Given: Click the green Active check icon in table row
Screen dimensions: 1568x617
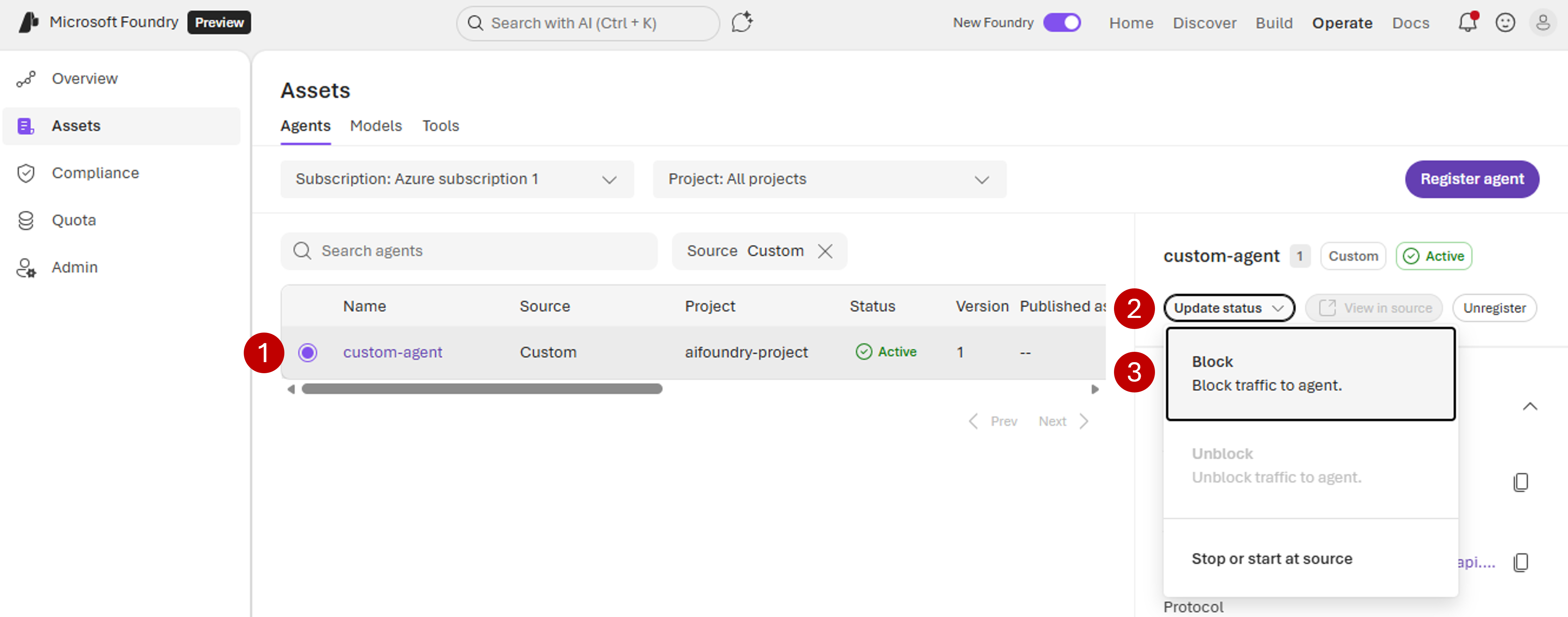Looking at the screenshot, I should (864, 352).
